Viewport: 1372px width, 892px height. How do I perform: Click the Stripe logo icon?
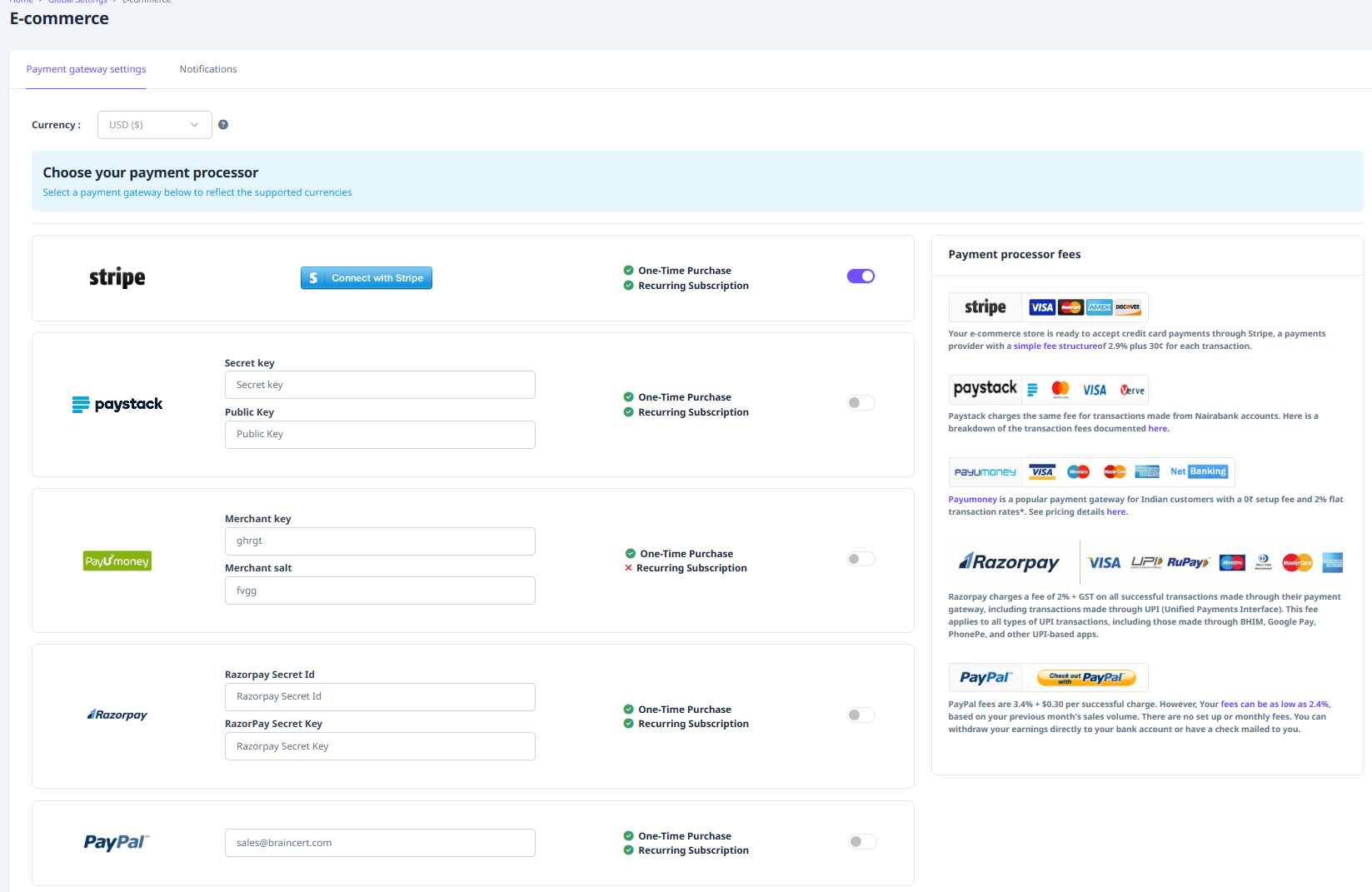tap(117, 277)
